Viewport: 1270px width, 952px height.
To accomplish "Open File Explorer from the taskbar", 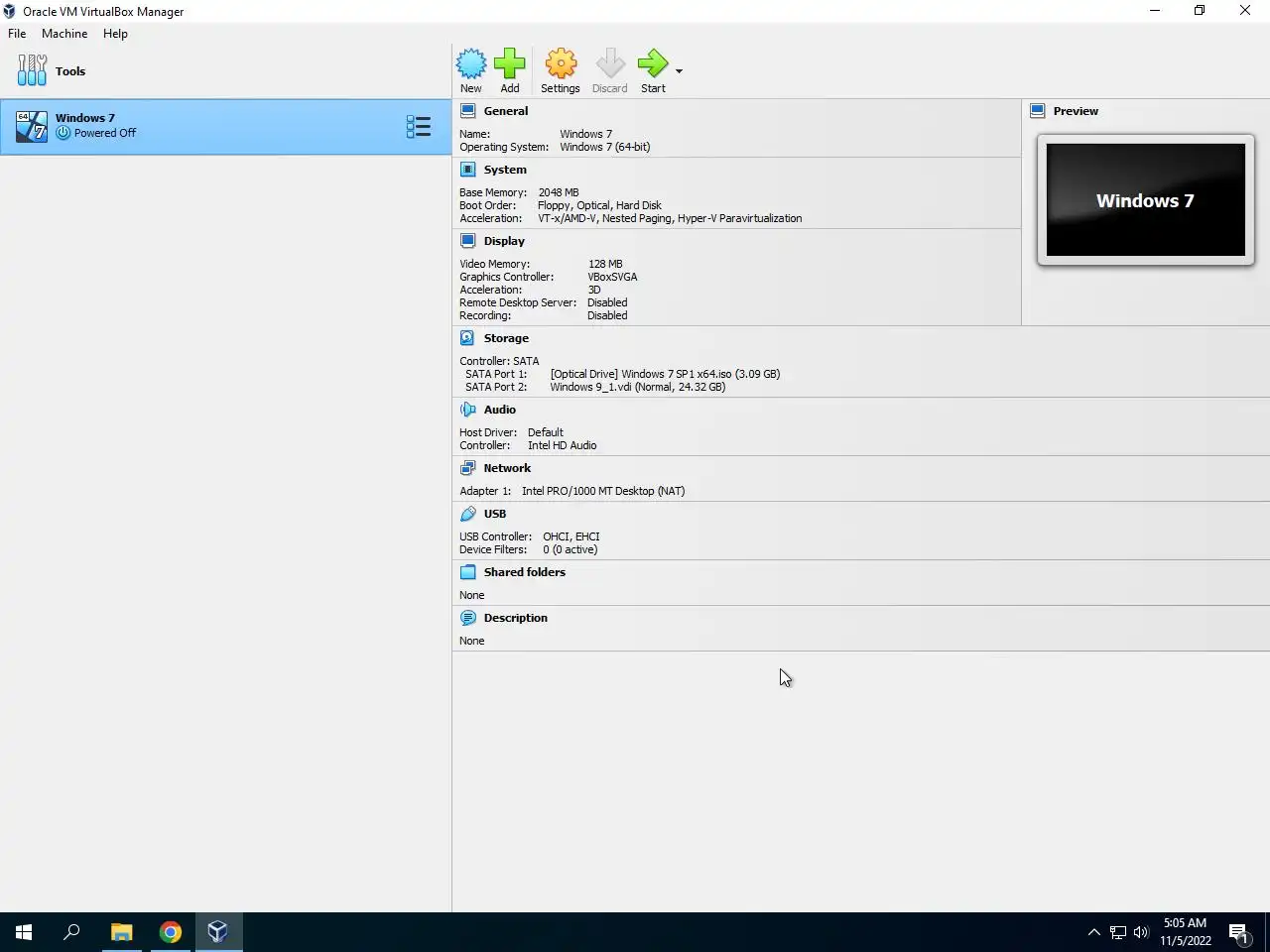I will [122, 932].
